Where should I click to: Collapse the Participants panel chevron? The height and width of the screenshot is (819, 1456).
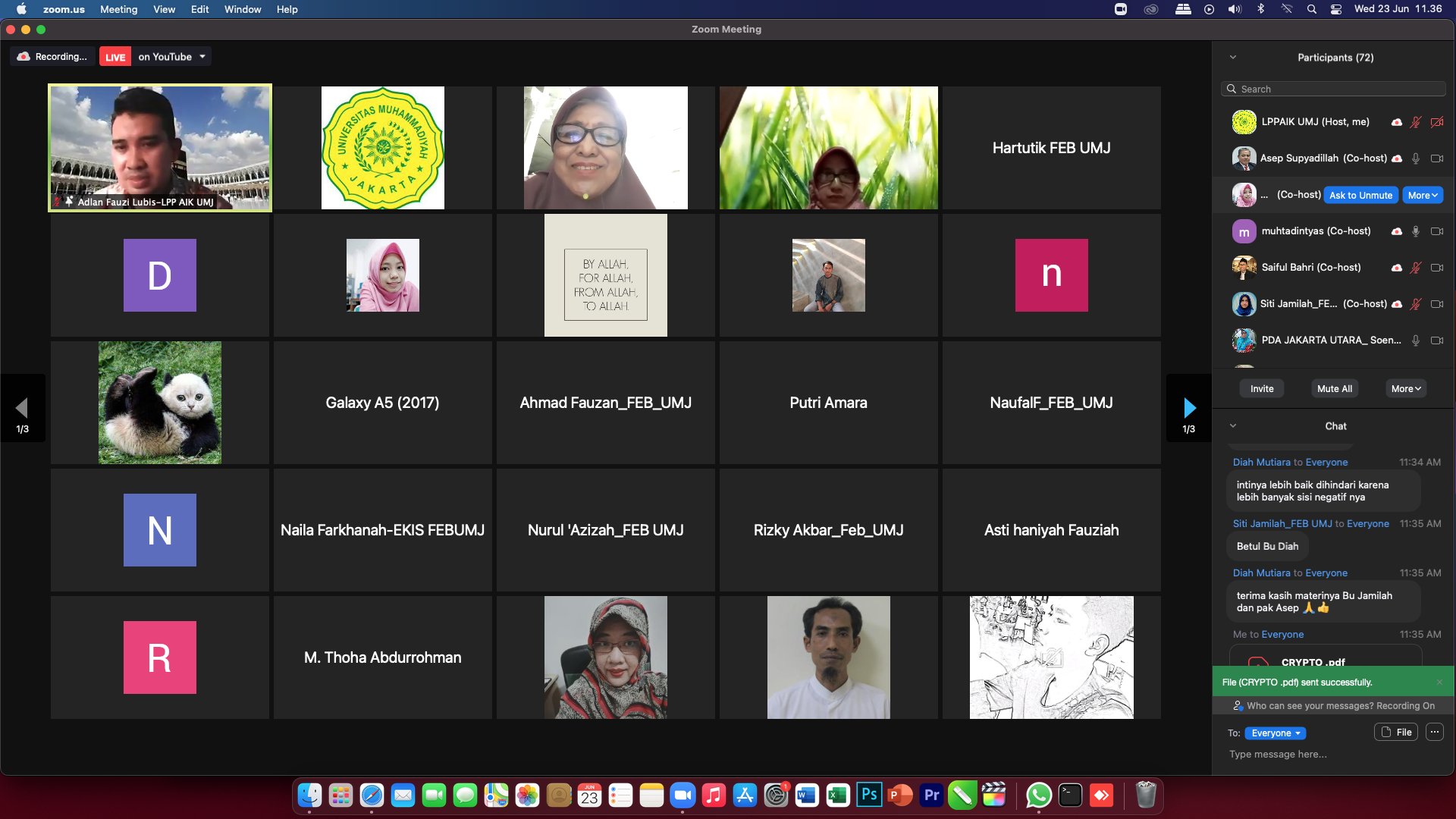1233,57
